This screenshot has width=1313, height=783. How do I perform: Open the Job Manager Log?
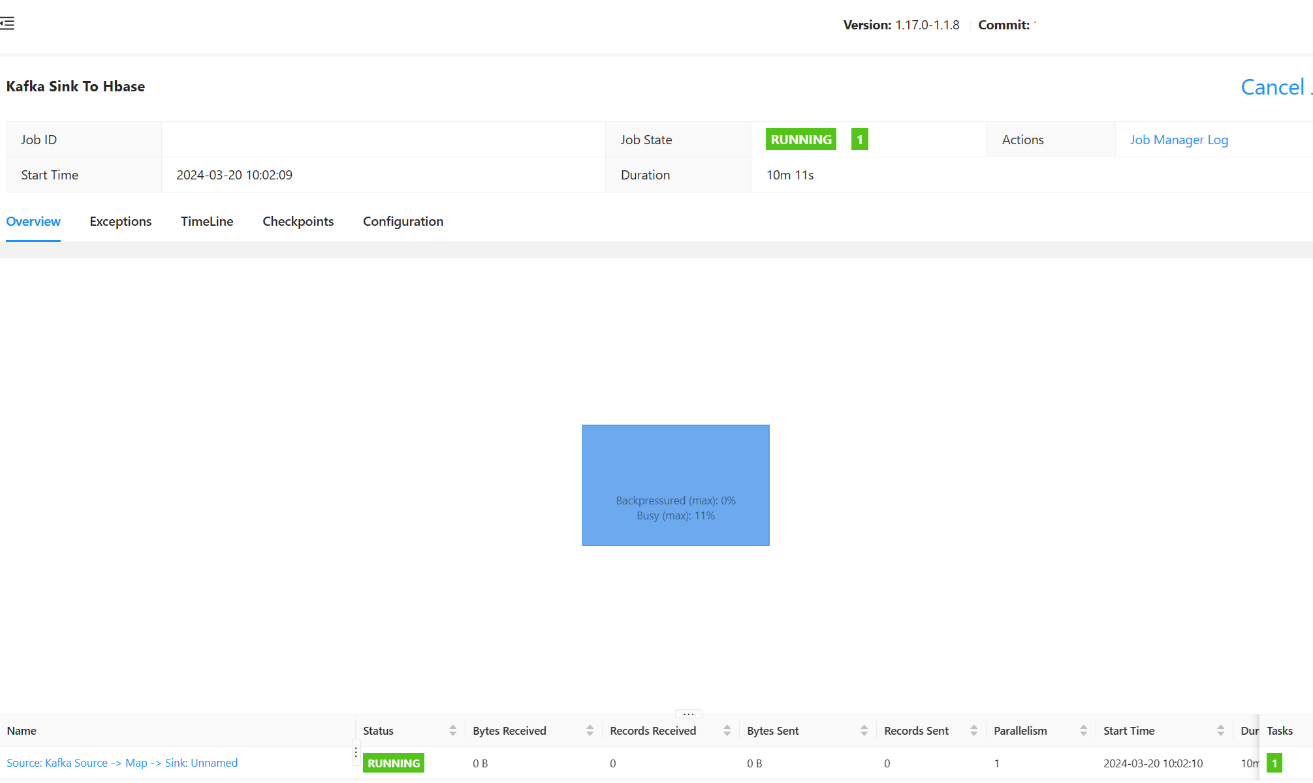[x=1179, y=140]
